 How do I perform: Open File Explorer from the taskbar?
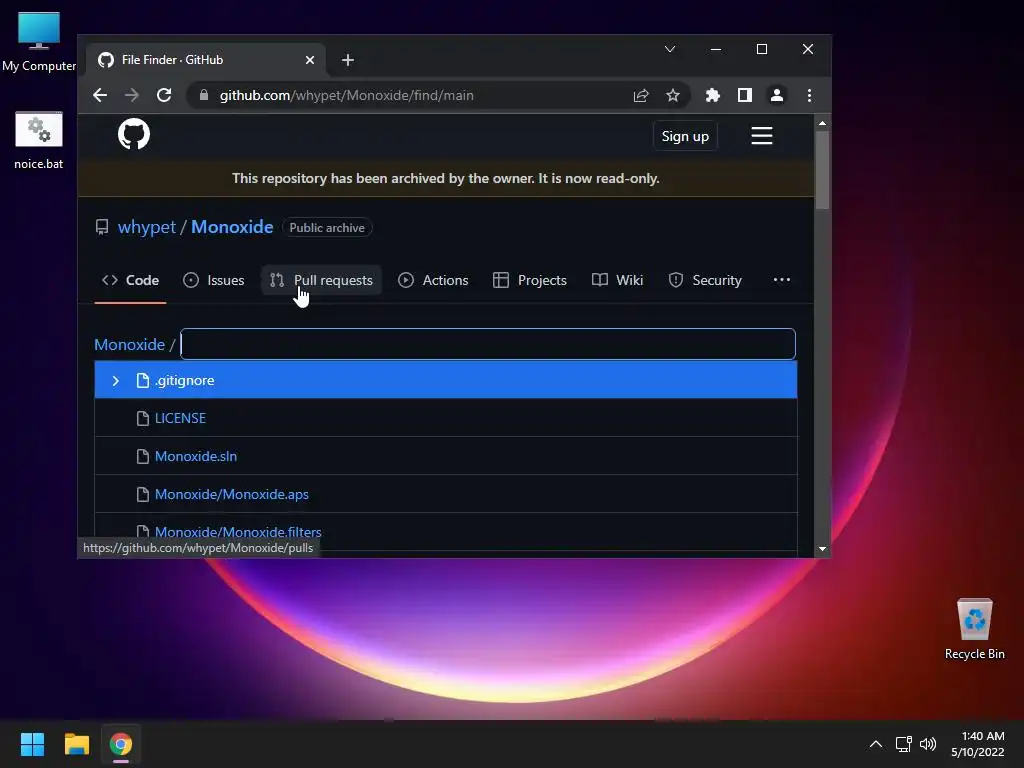(76, 744)
